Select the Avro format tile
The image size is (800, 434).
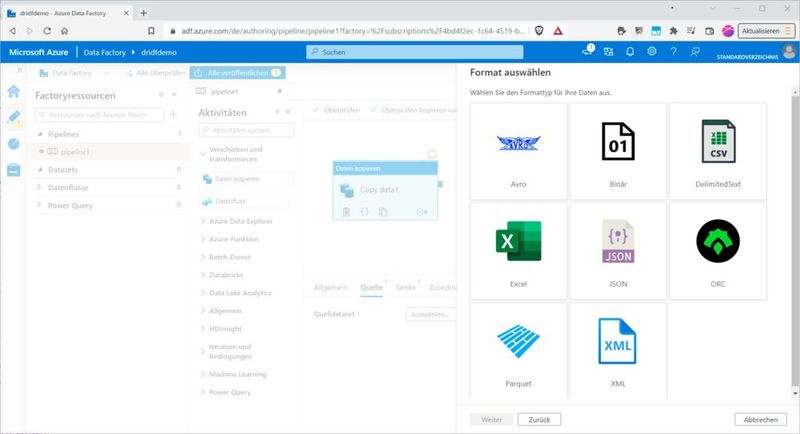[518, 151]
